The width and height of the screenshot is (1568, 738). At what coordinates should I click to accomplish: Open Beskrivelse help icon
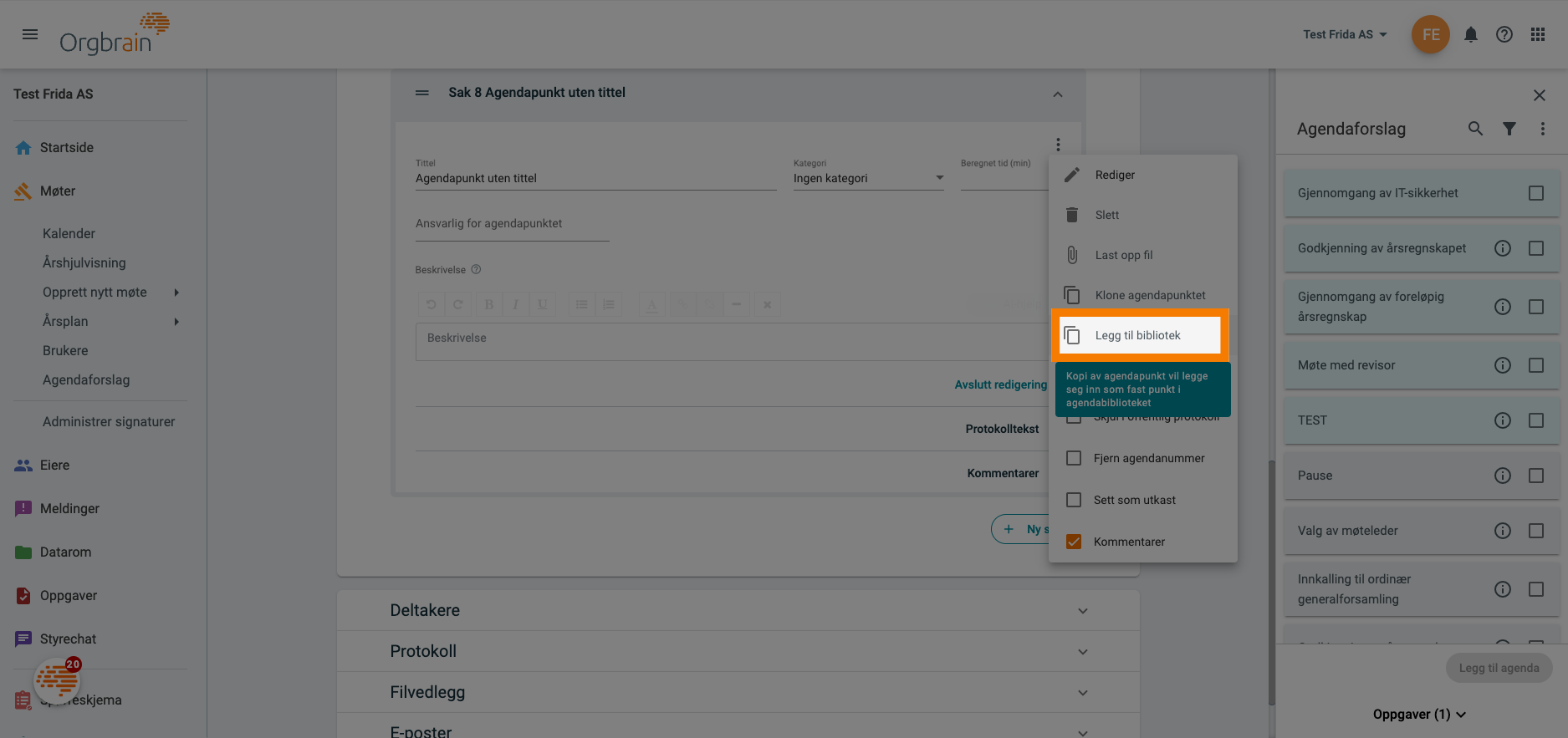click(476, 270)
